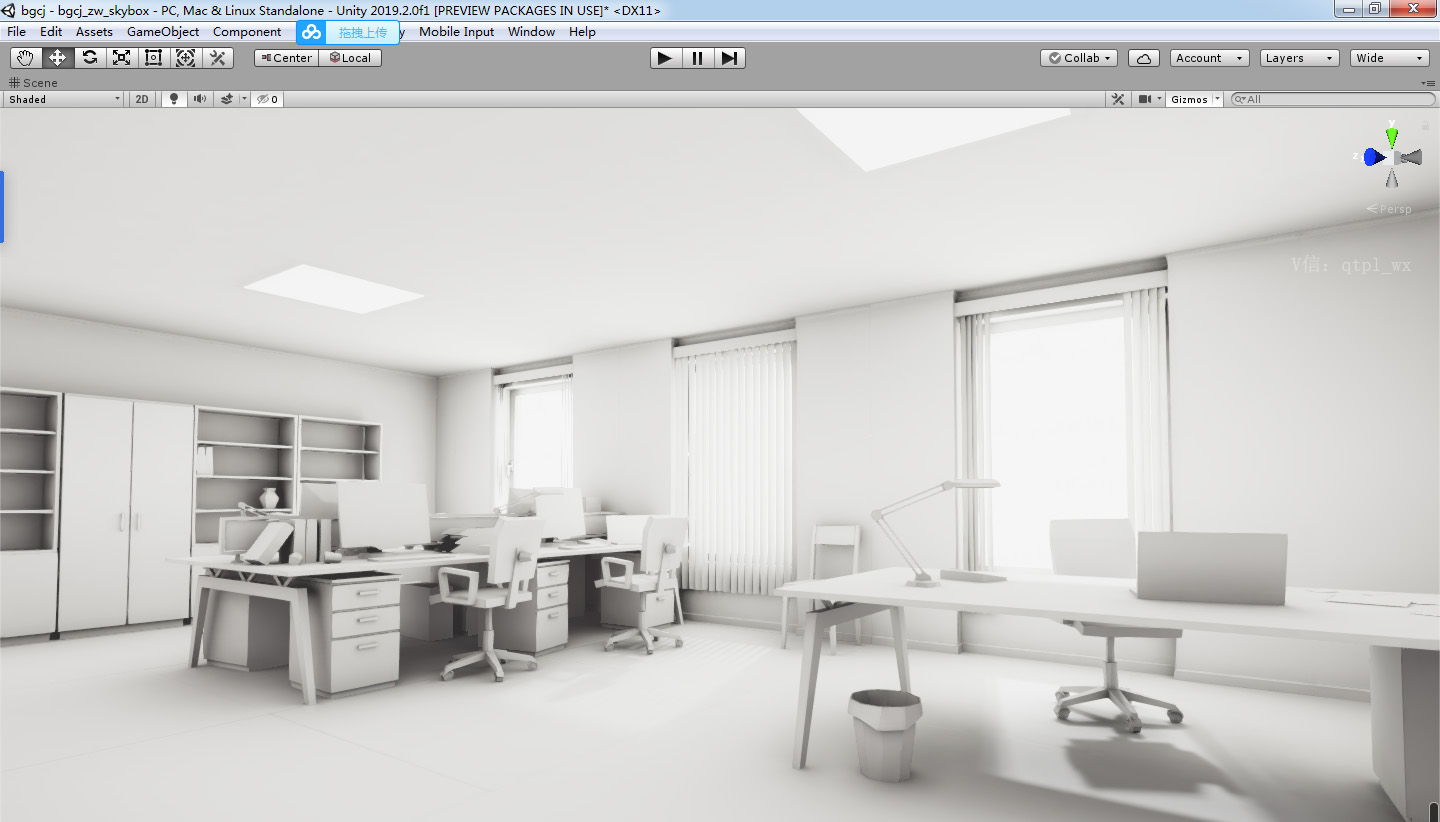Pause the game playback

(x=697, y=58)
